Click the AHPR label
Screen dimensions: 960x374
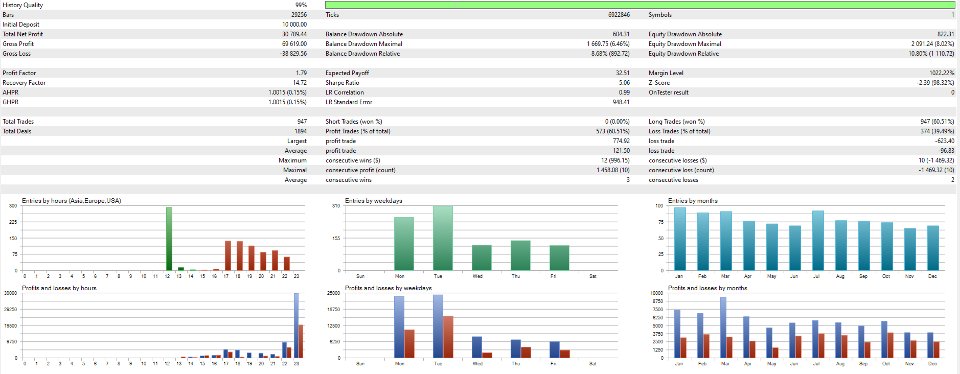coord(9,93)
